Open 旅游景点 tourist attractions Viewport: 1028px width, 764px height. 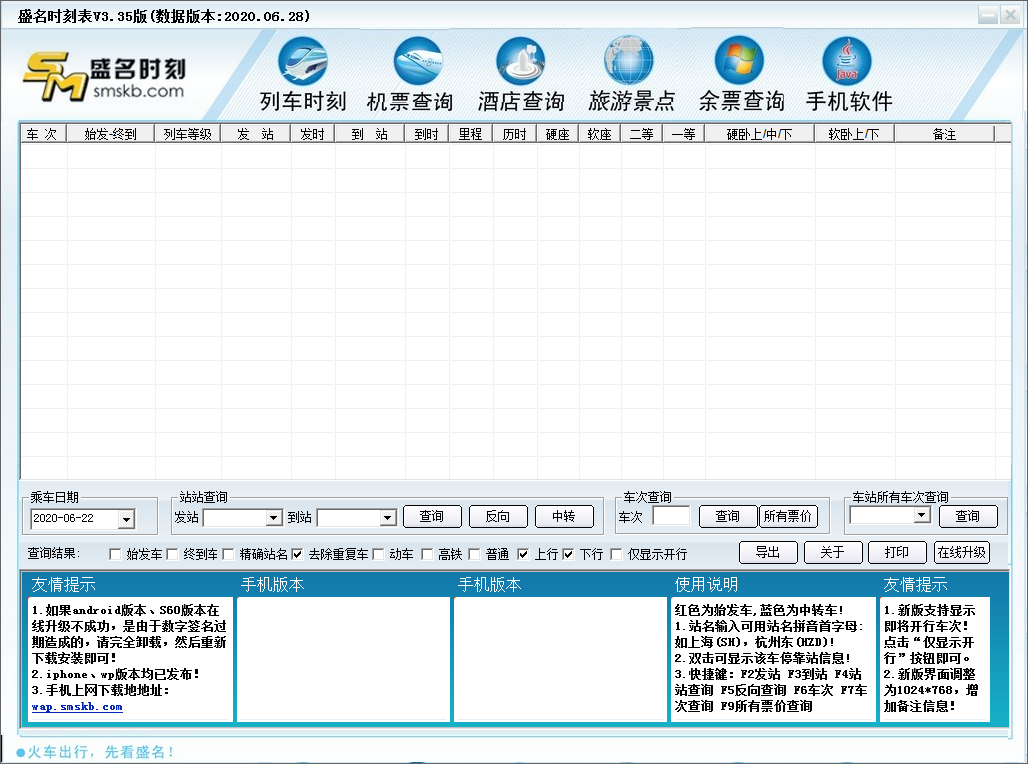click(x=628, y=70)
